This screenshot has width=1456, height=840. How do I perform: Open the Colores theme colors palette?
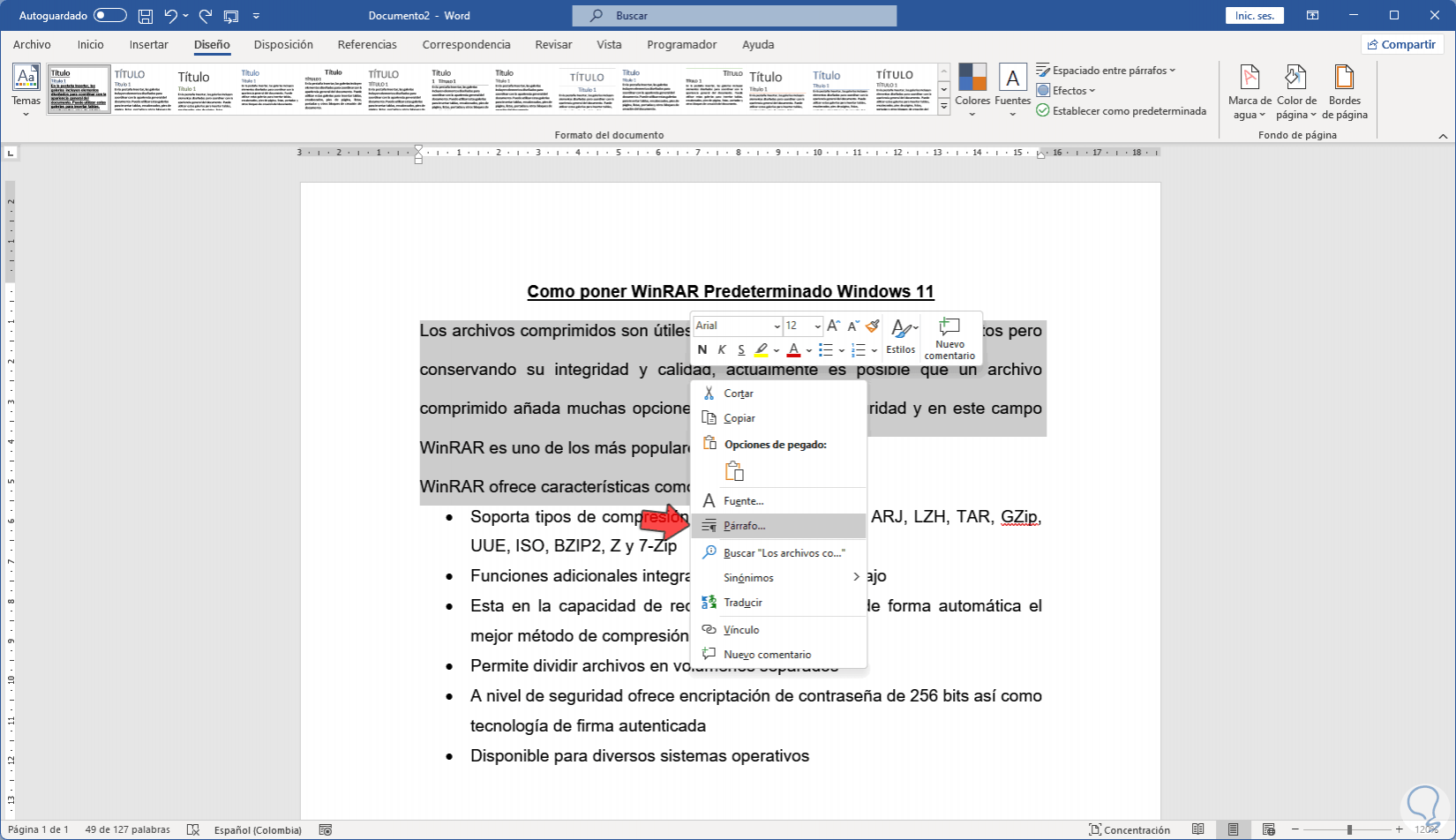pos(972,89)
